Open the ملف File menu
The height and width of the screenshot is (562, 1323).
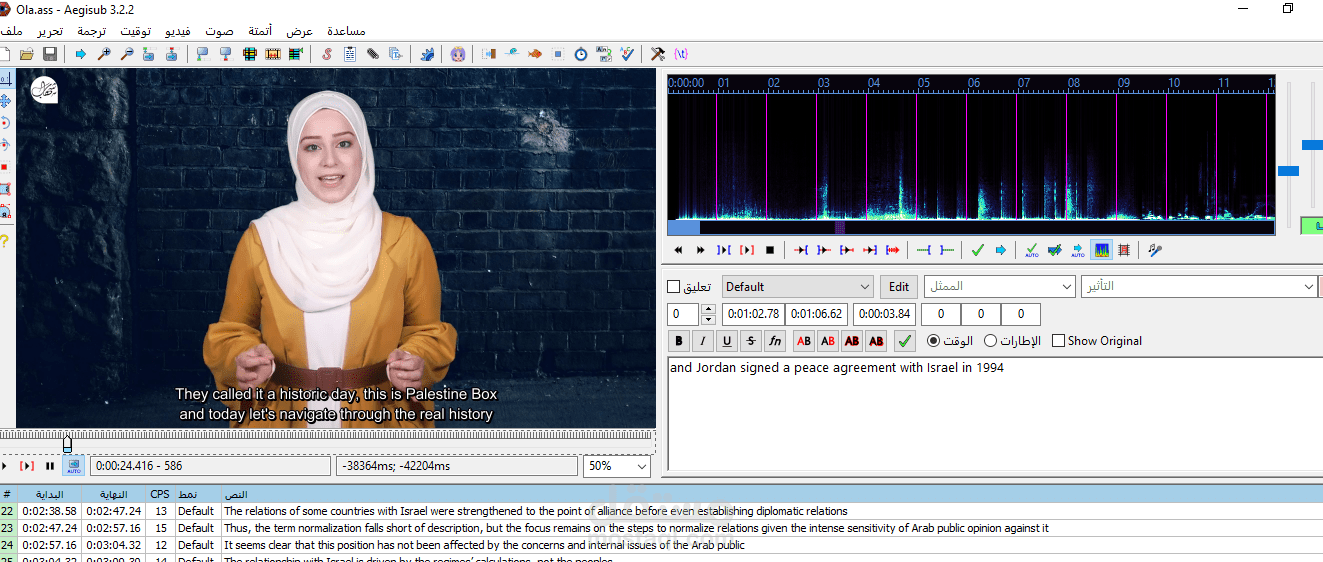pos(12,31)
